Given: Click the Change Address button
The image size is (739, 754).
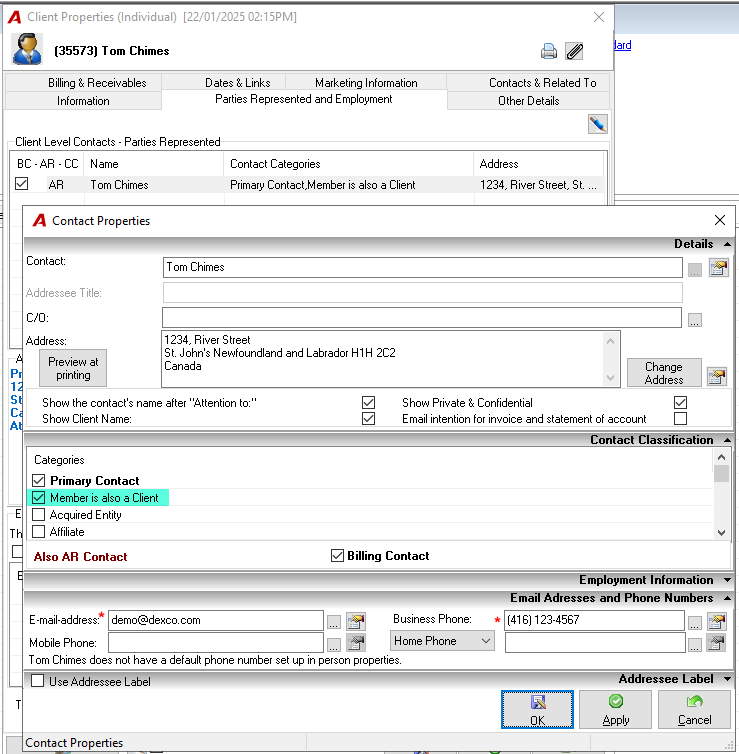Looking at the screenshot, I should (664, 373).
